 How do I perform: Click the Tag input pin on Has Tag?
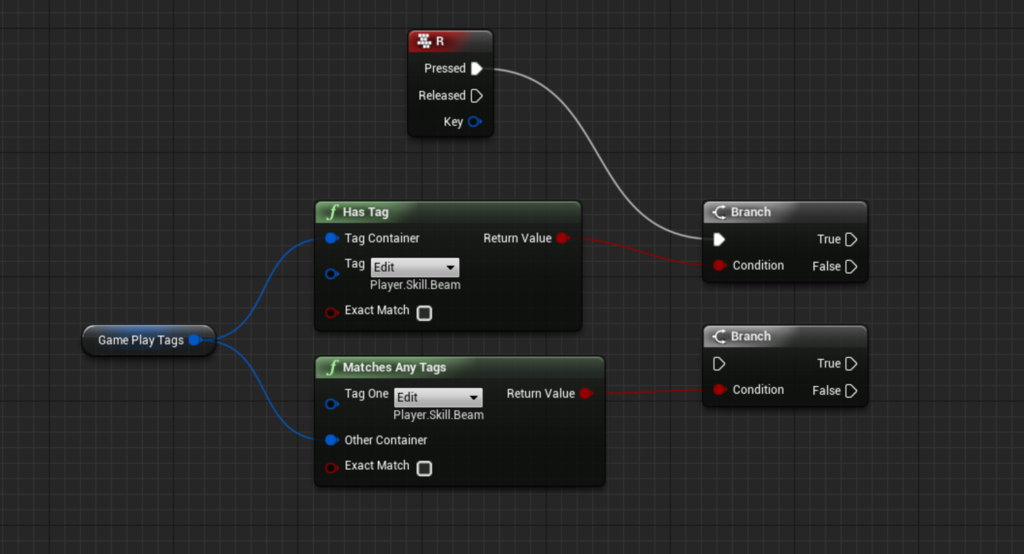[x=332, y=274]
